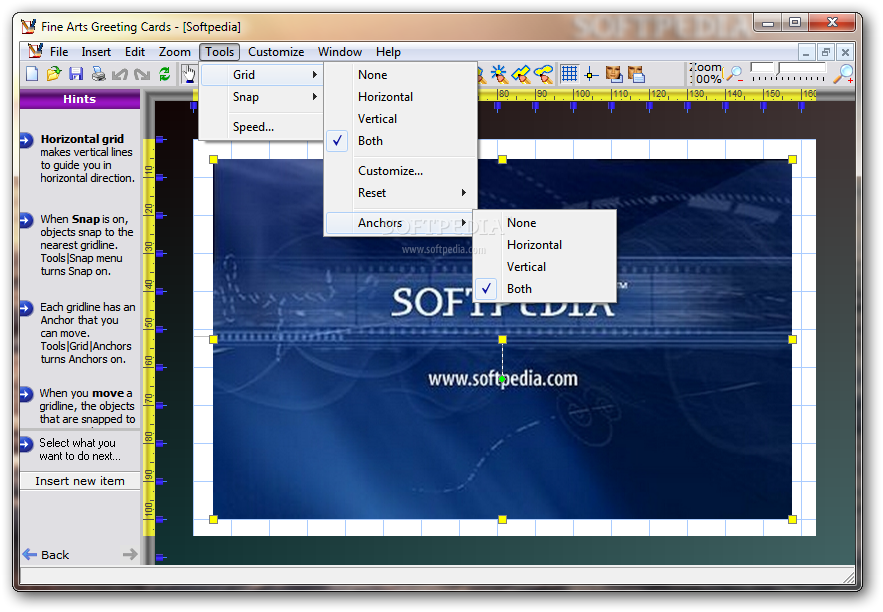This screenshot has width=883, height=612.
Task: Expand the Reset submenu
Action: (400, 193)
